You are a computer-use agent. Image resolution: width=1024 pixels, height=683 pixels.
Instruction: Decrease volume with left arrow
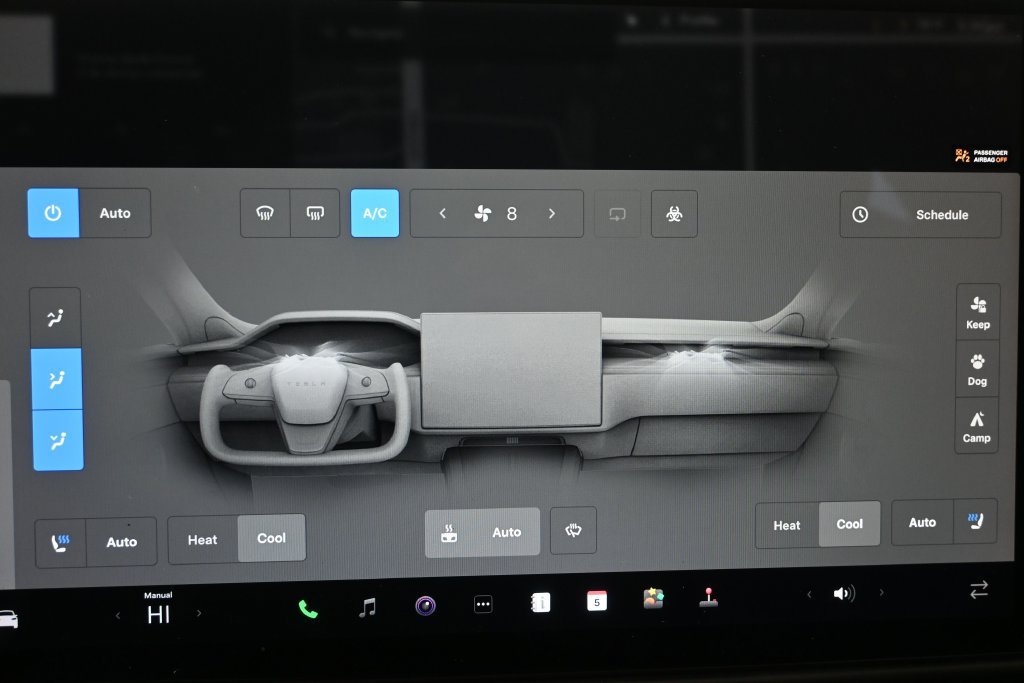[x=809, y=594]
